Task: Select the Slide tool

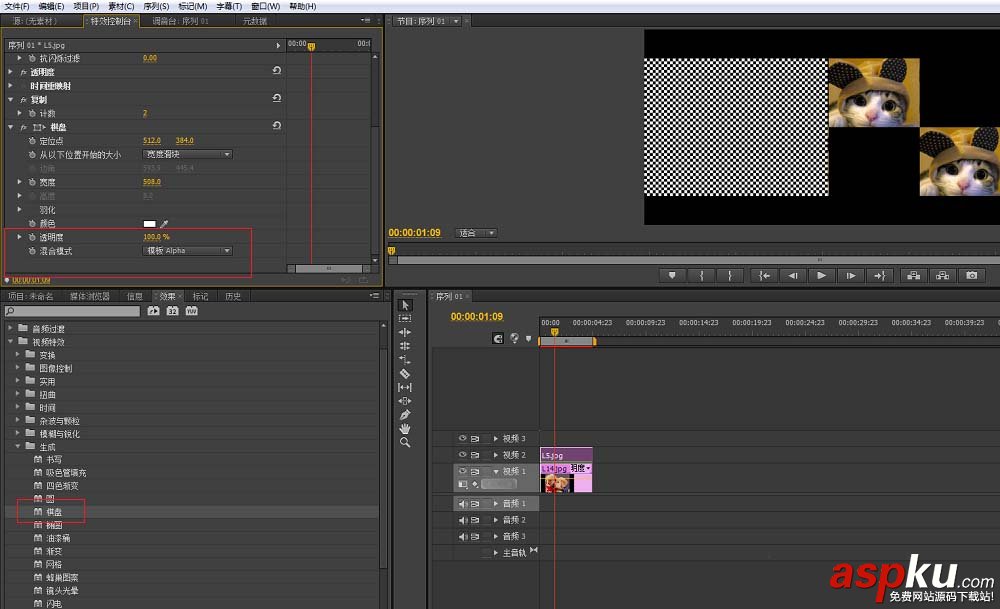Action: tap(405, 401)
